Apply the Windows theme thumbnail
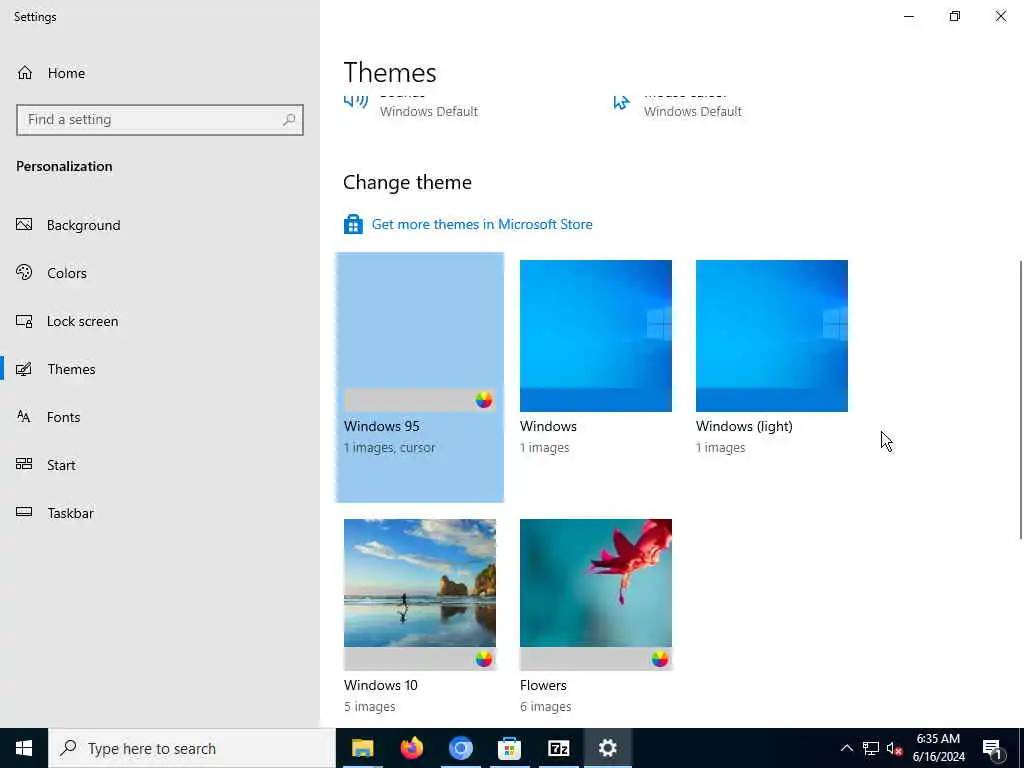Image resolution: width=1024 pixels, height=768 pixels. tap(596, 336)
